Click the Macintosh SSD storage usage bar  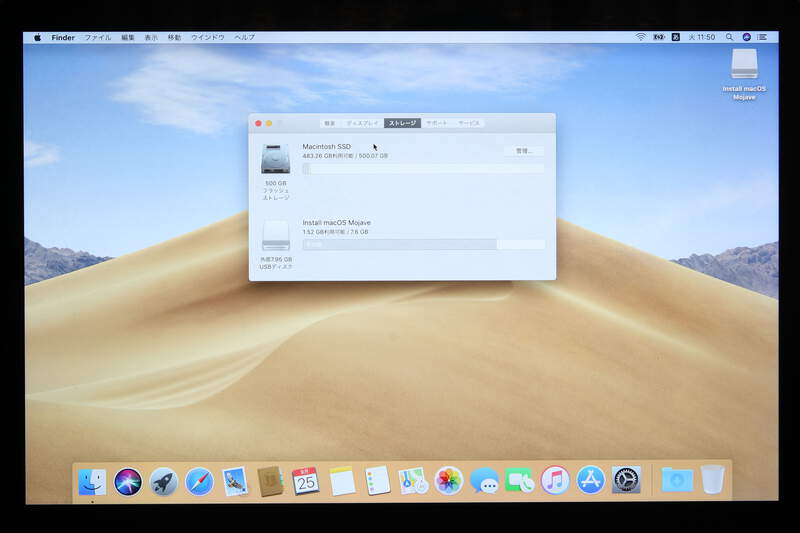[x=423, y=168]
